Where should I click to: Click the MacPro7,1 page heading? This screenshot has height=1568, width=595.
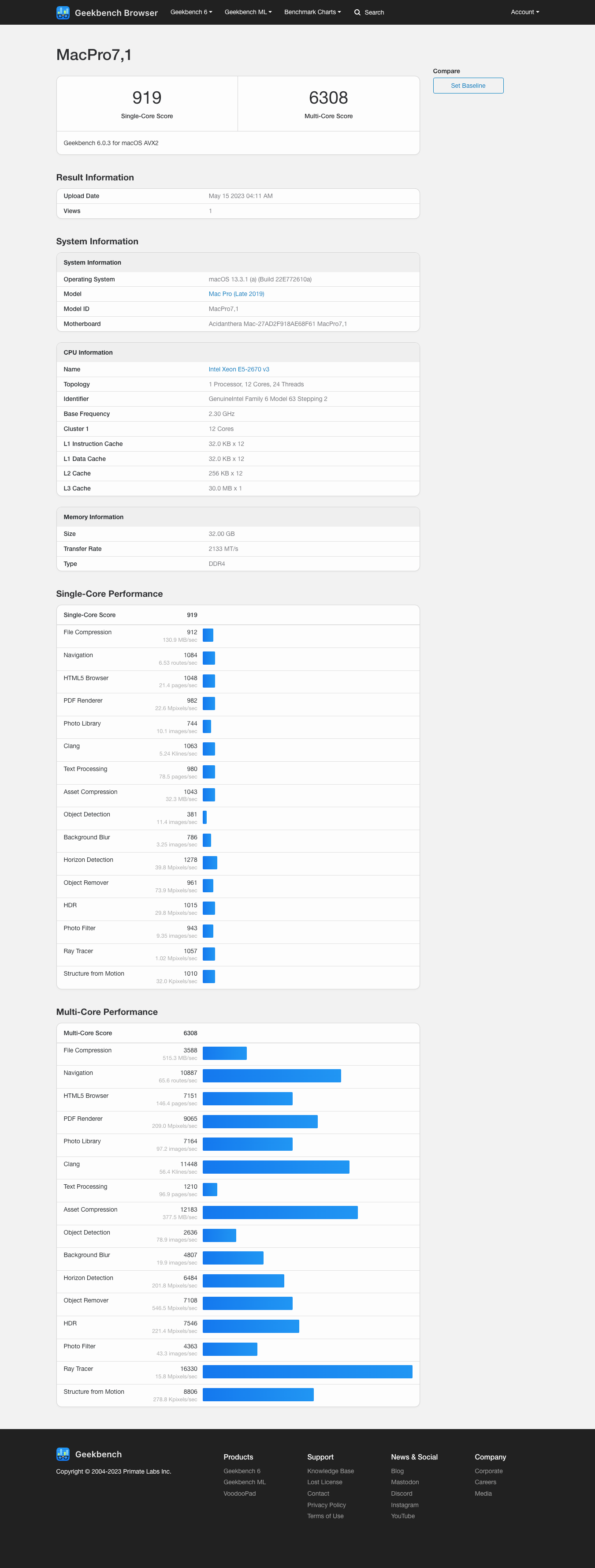[x=94, y=55]
